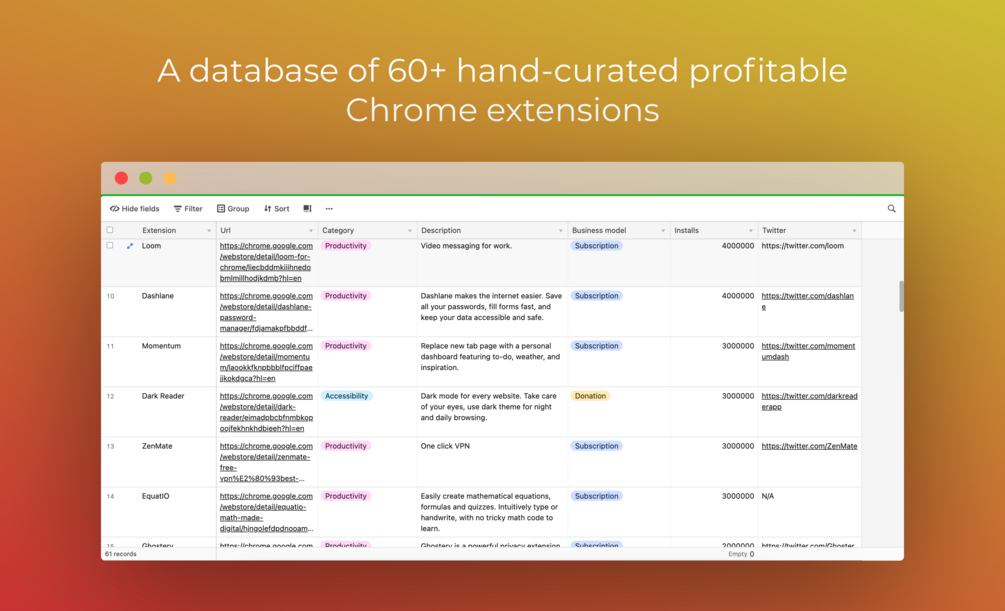Open Momentum's Chrome web store link
Viewport: 1005px width, 611px height.
pyautogui.click(x=266, y=362)
